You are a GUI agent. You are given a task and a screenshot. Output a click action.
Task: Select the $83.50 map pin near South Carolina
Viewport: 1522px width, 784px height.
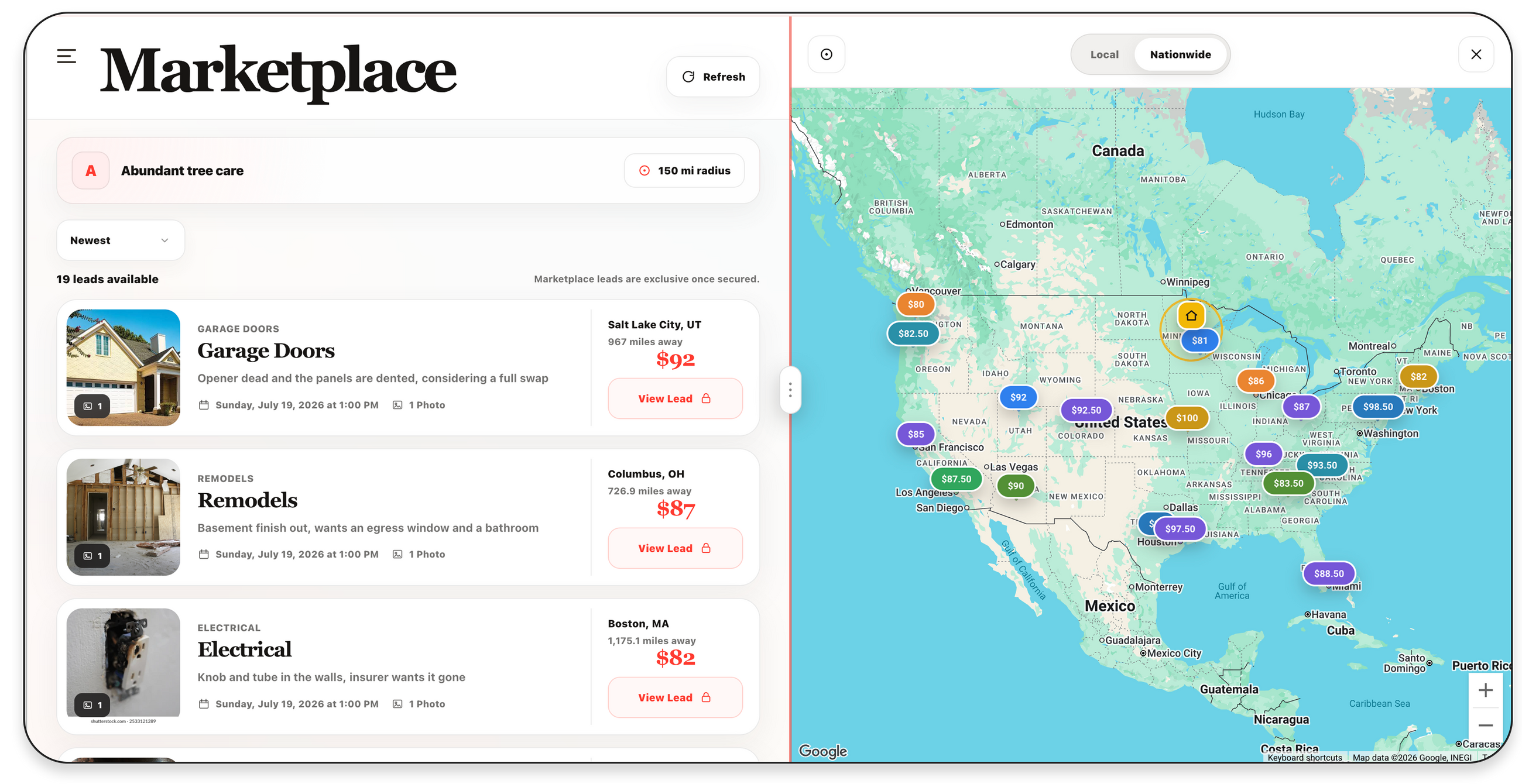pos(1287,483)
